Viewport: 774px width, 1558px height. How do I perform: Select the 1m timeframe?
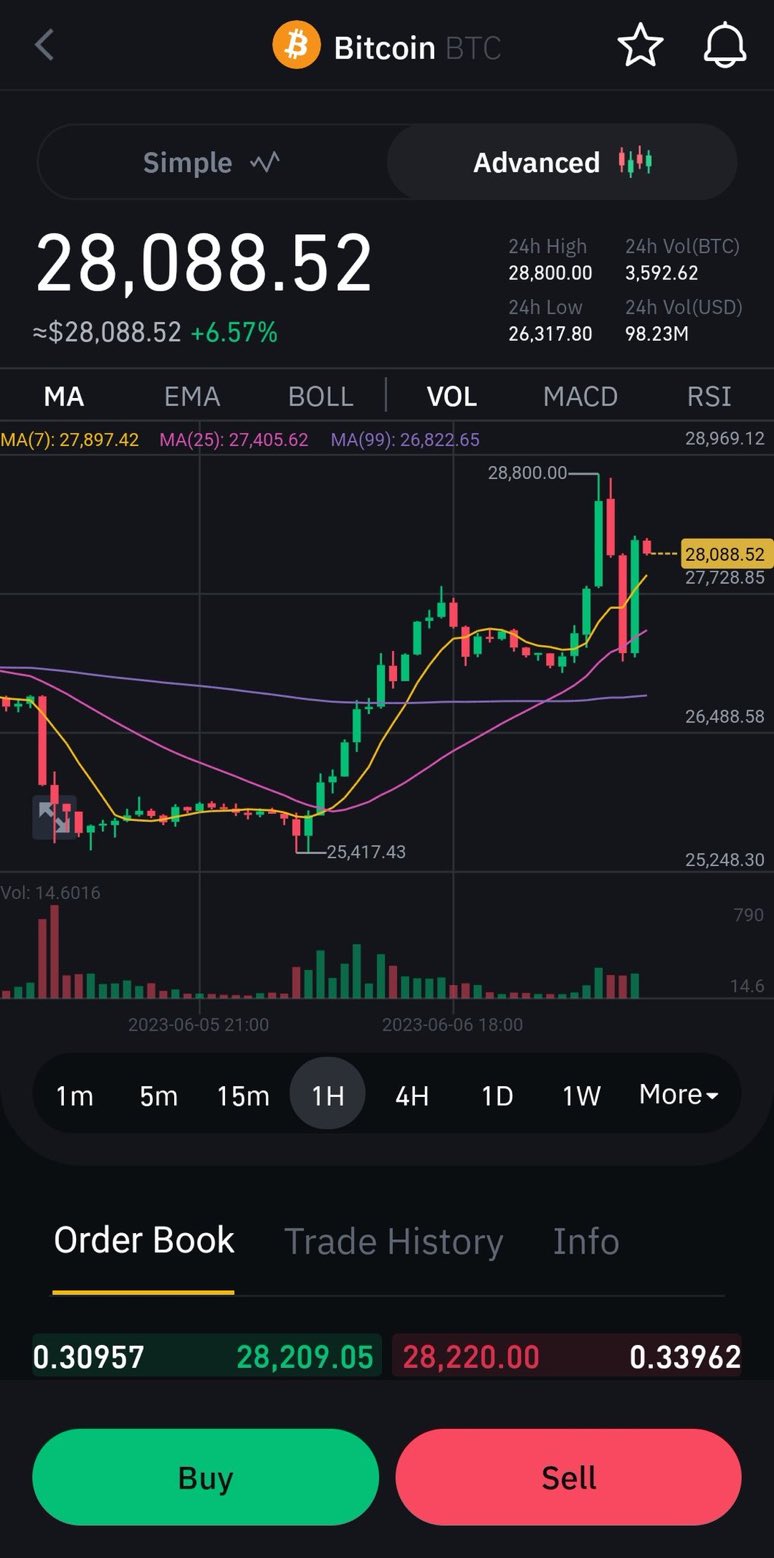(74, 1095)
